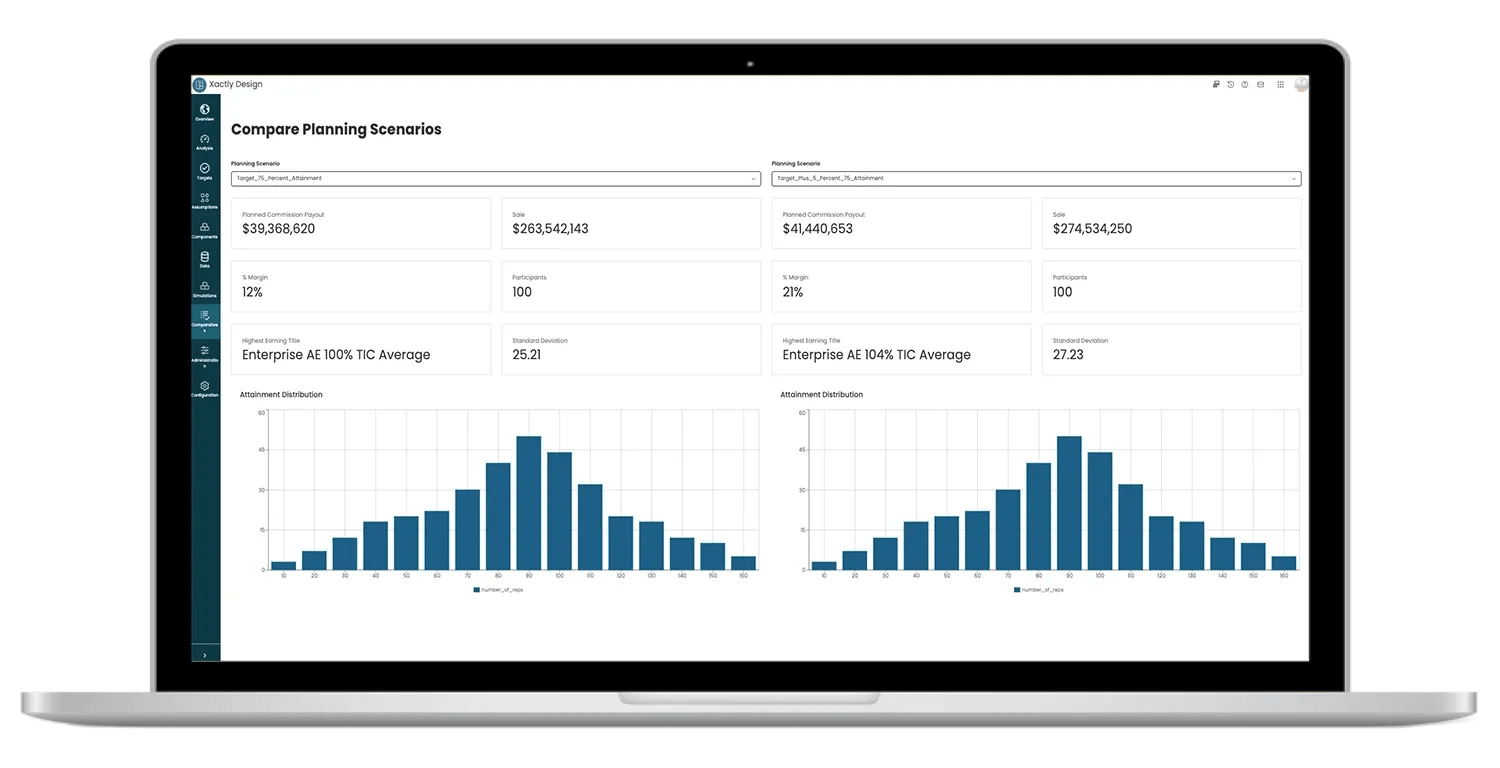Select the 25.21 standard deviation value
Viewport: 1500px width, 768px height.
point(527,355)
